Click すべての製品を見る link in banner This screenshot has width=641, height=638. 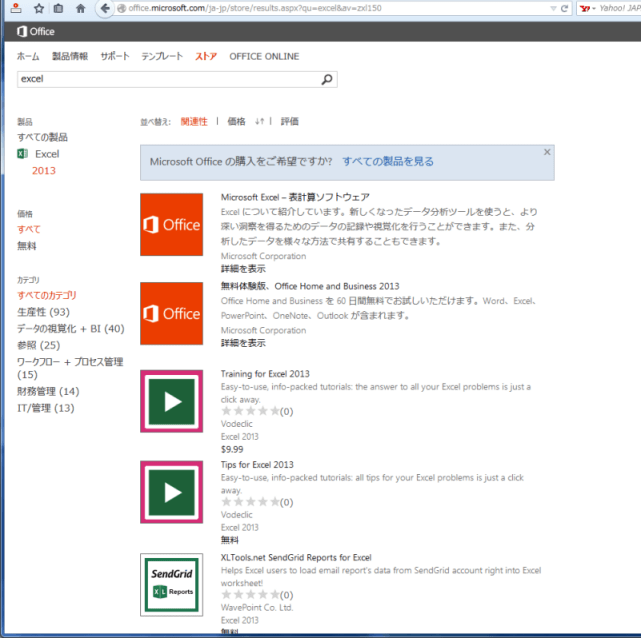tap(388, 161)
